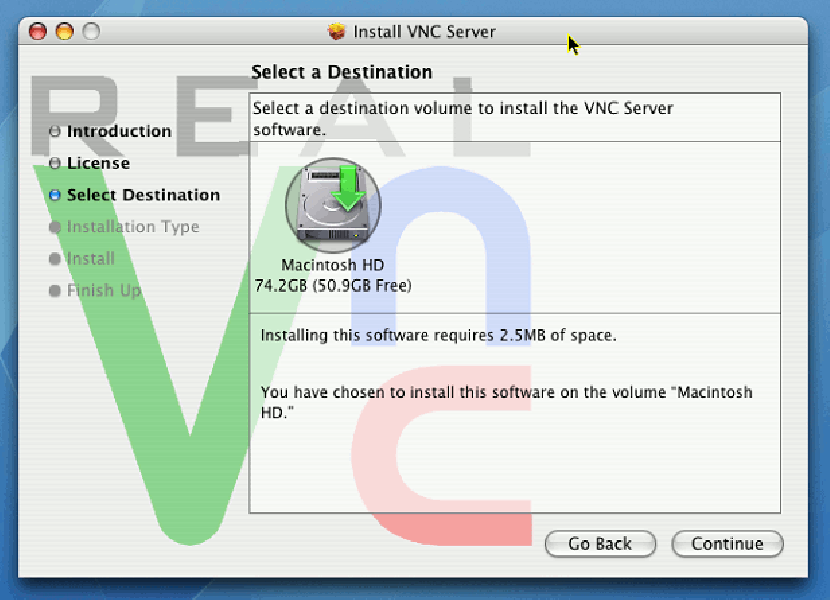Click the Install VNC Server window title

click(x=425, y=32)
